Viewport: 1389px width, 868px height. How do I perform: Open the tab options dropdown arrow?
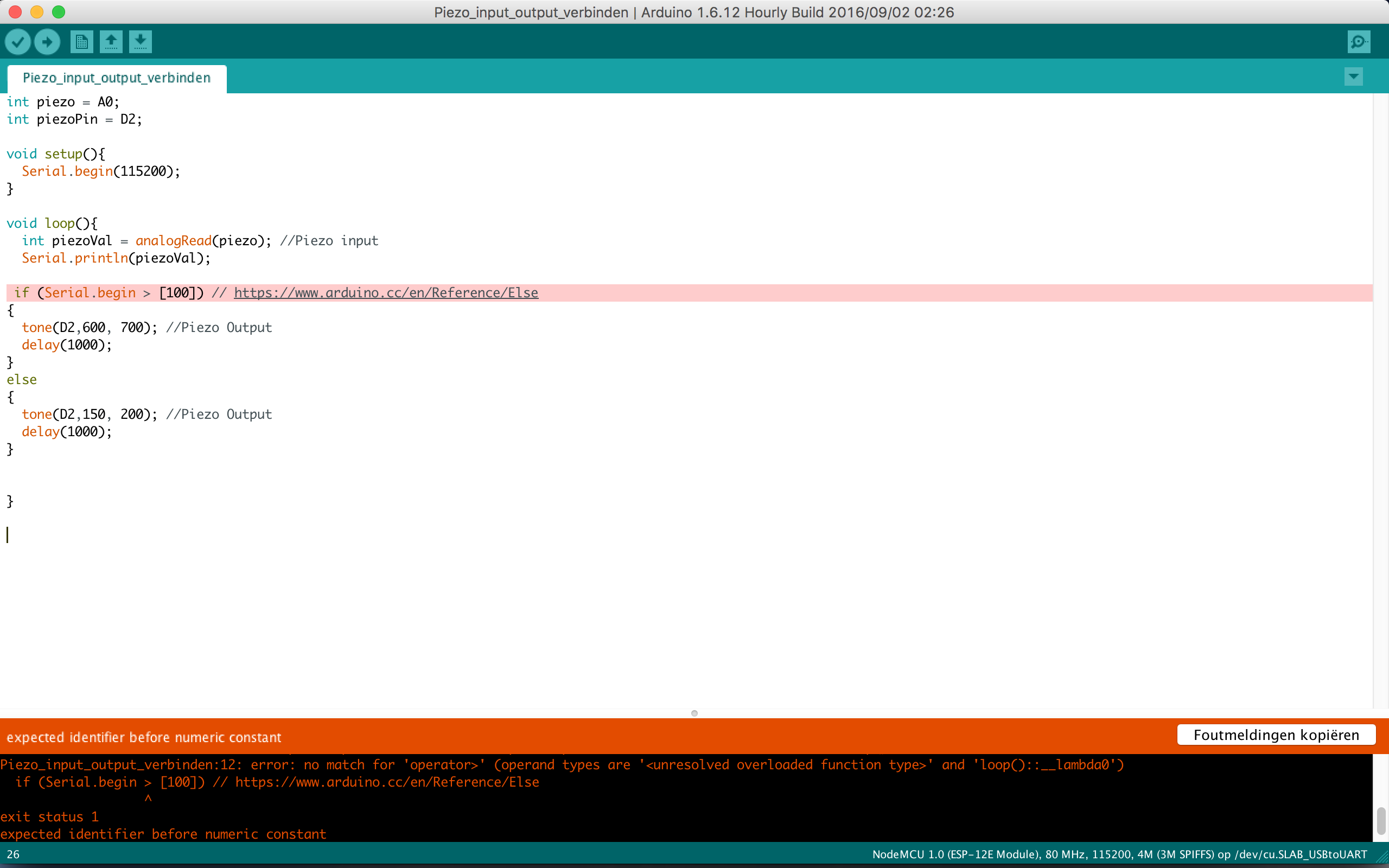1353,76
